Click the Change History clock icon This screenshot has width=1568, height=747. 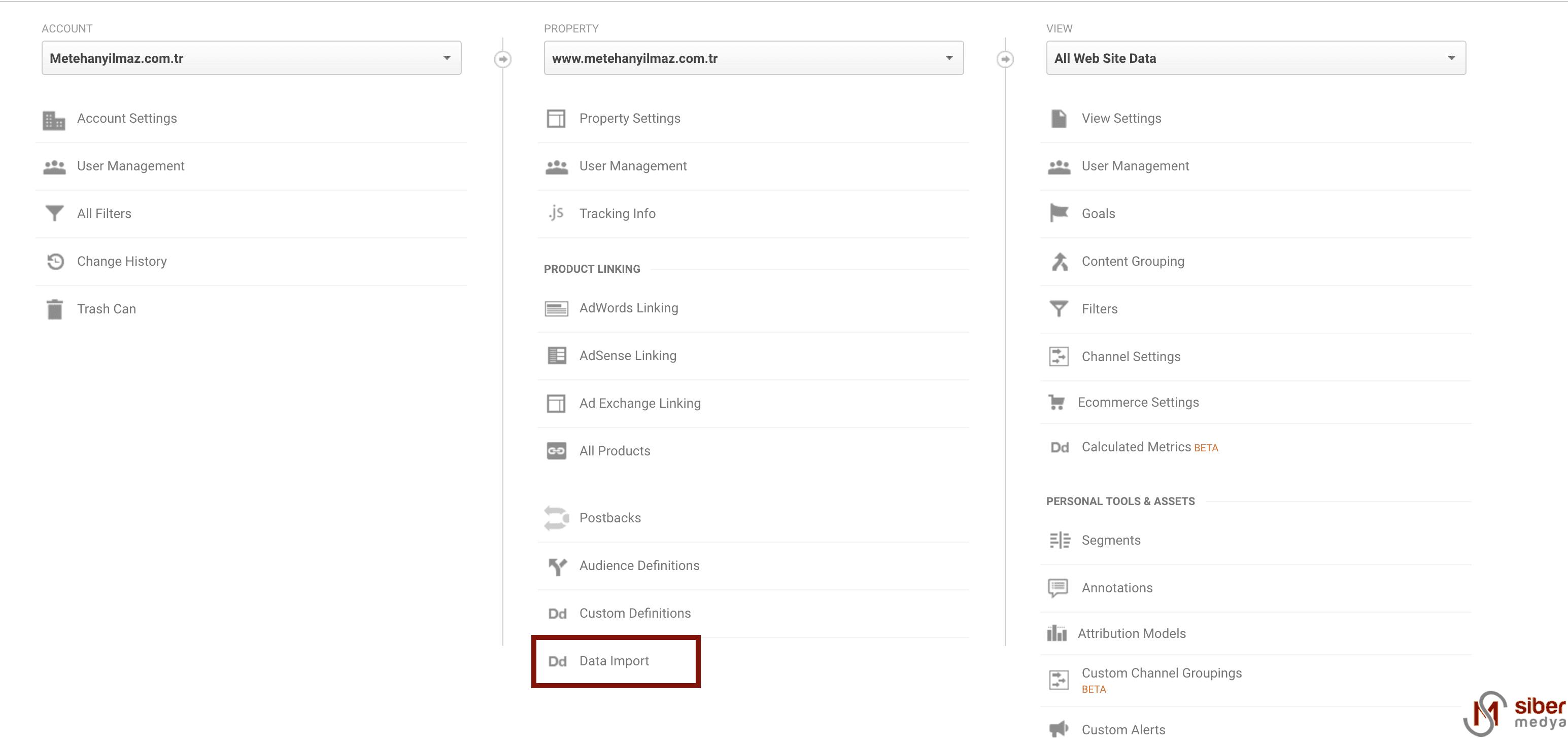pos(55,261)
